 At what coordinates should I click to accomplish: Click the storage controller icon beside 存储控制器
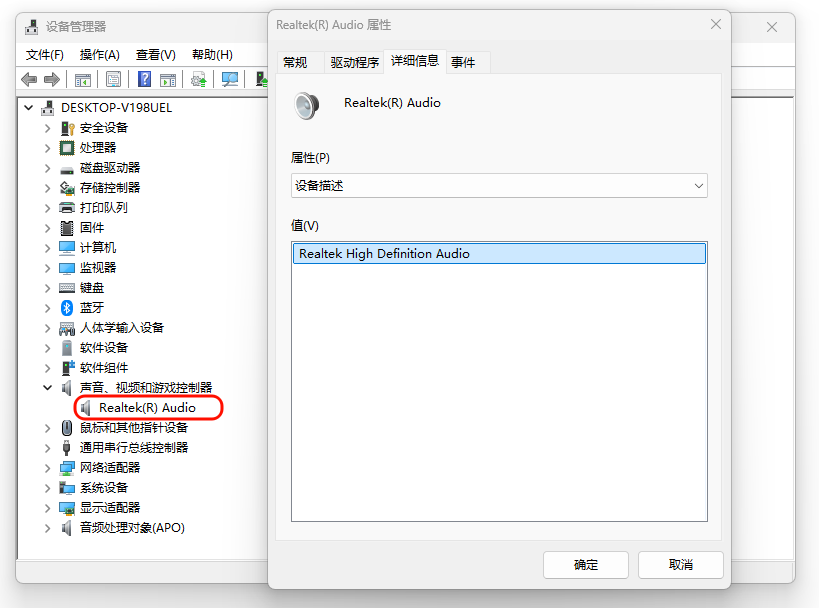(67, 188)
